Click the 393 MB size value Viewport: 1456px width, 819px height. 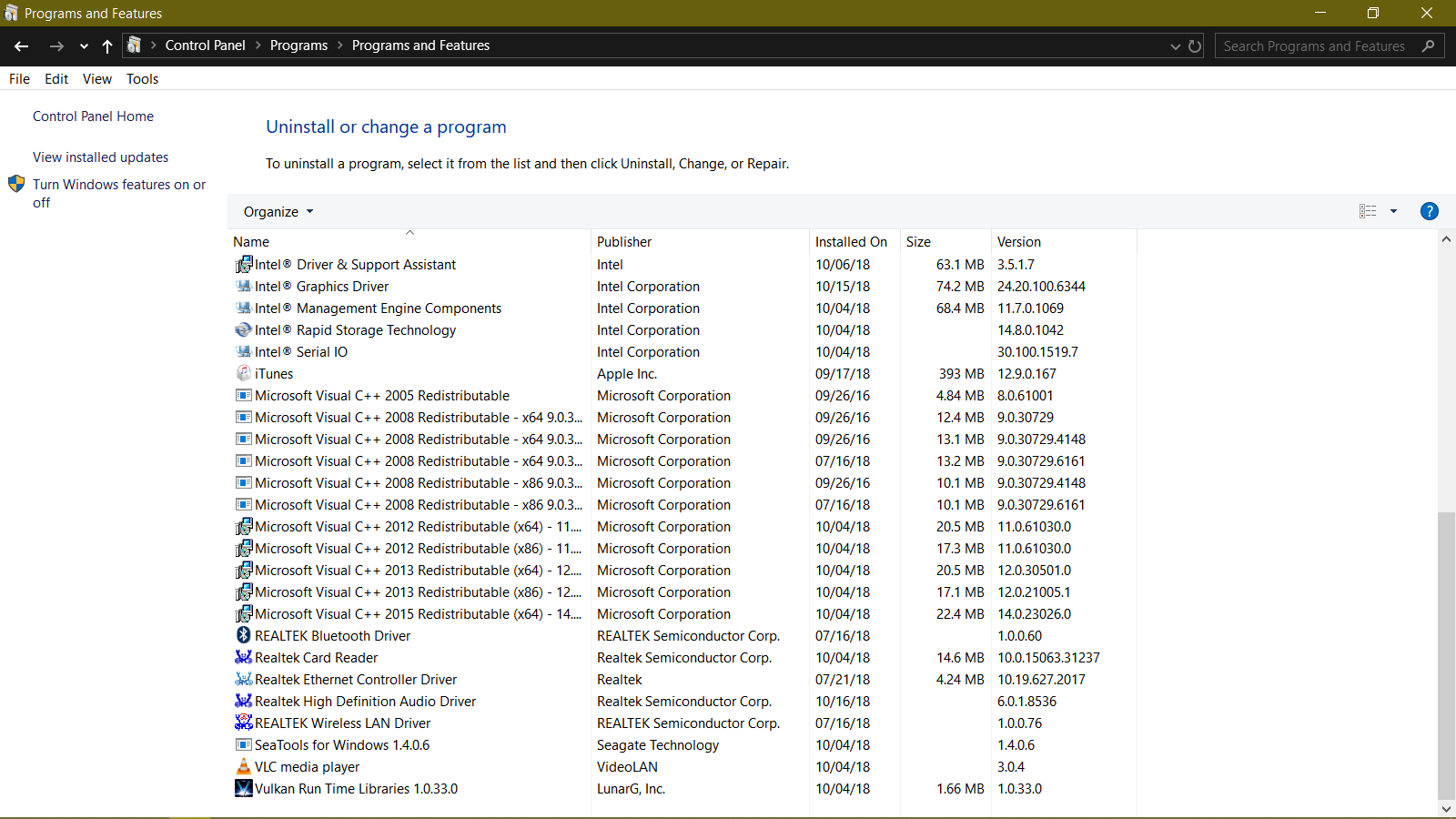click(961, 374)
